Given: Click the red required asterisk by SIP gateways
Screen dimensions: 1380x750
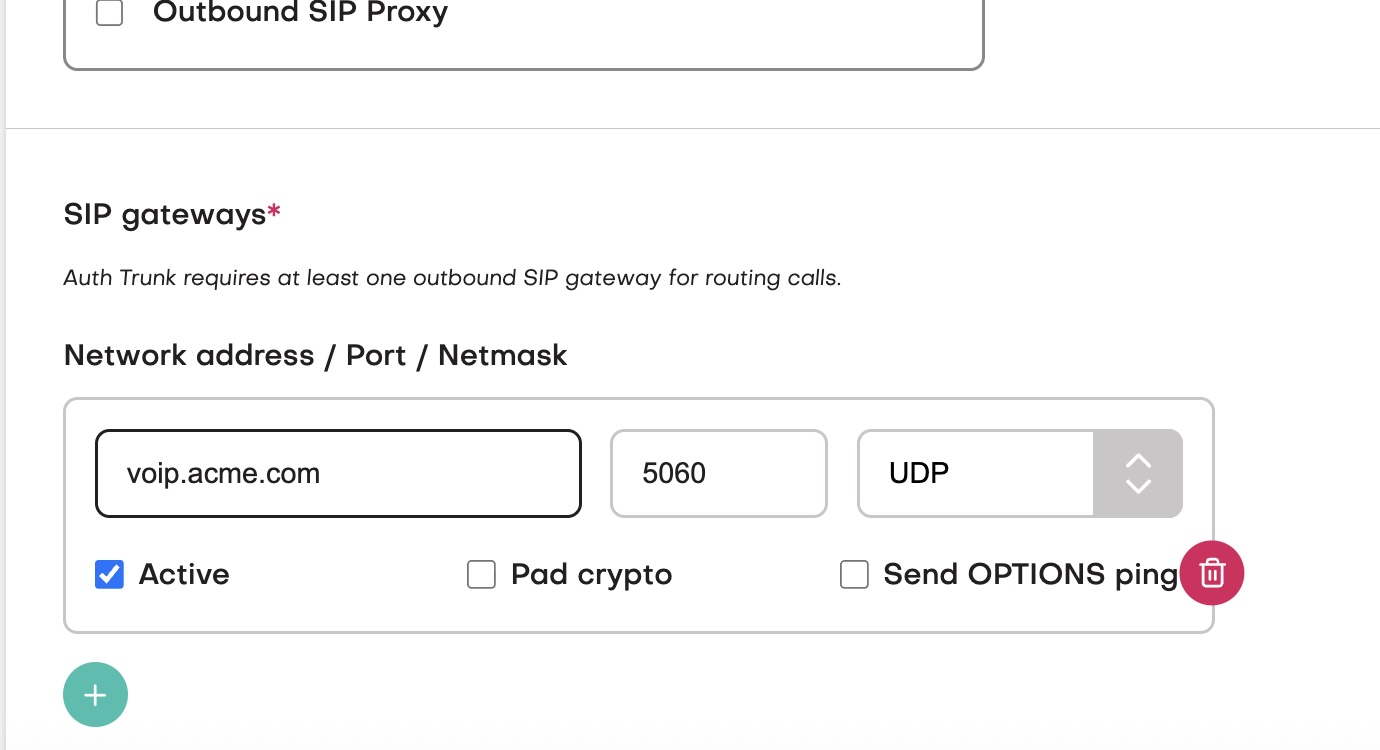Looking at the screenshot, I should click(x=274, y=213).
